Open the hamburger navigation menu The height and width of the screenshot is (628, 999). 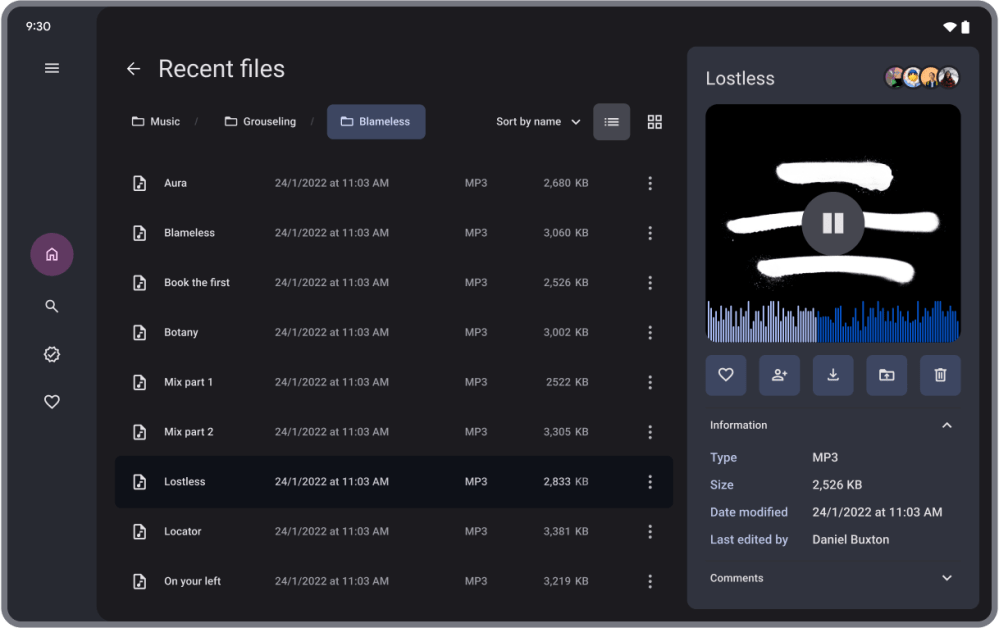tap(52, 68)
